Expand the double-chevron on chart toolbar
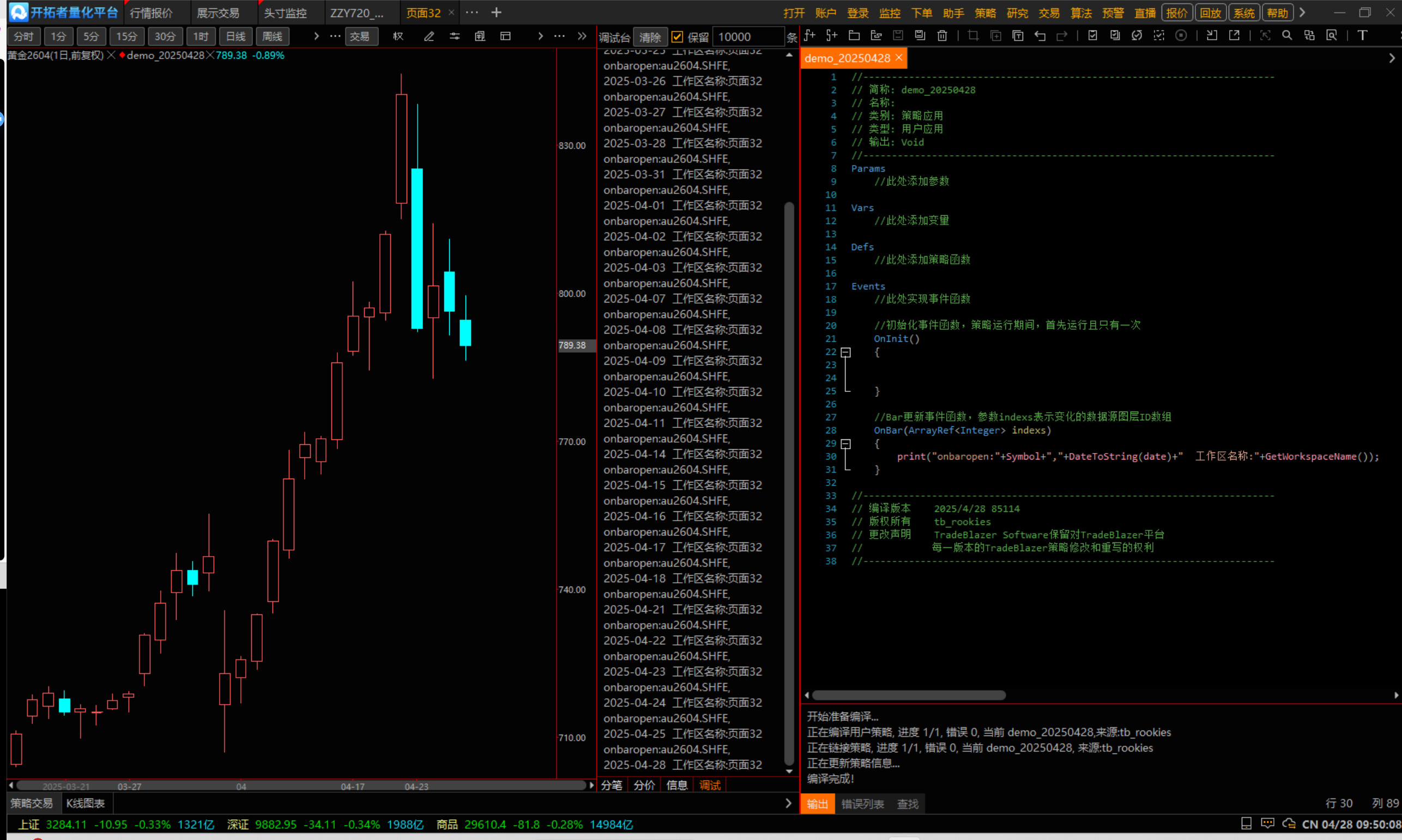The height and width of the screenshot is (840, 1402). [582, 36]
